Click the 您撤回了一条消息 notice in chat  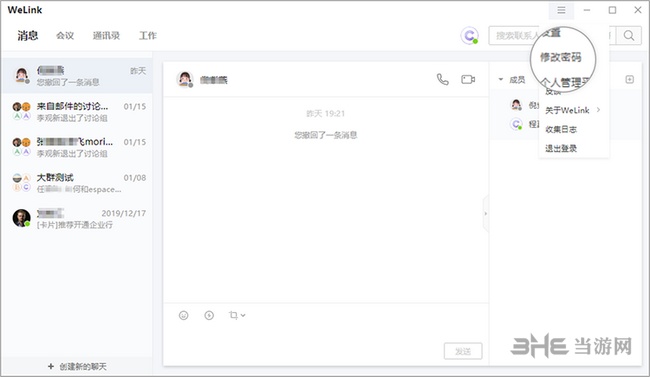[x=326, y=135]
